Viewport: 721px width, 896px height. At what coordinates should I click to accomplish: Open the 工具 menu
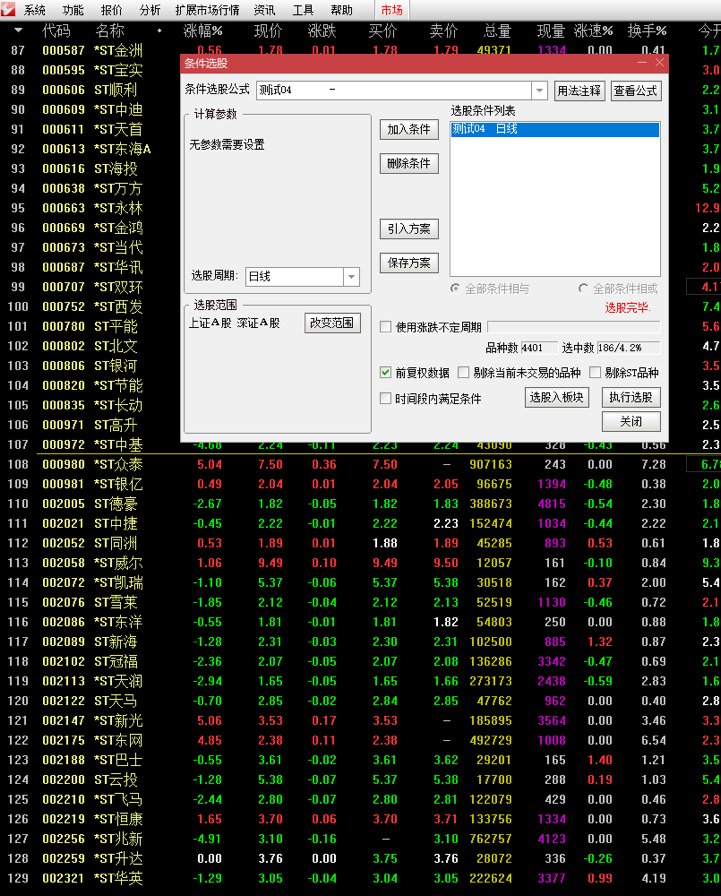pos(303,10)
